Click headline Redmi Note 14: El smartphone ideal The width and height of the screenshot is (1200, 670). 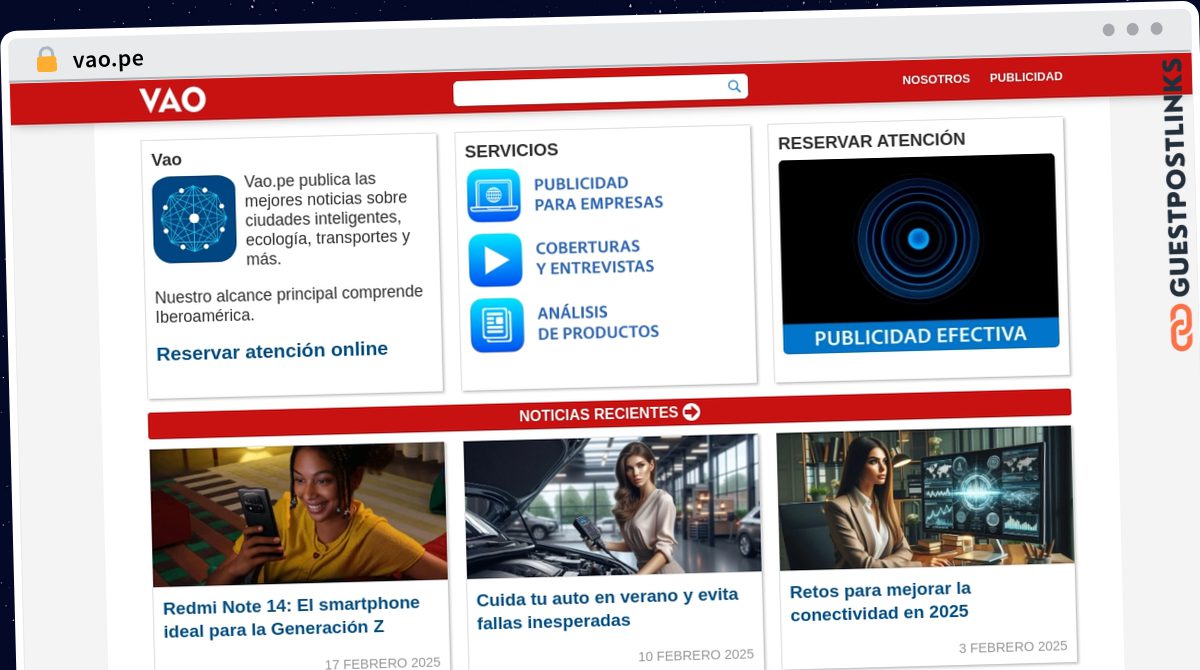coord(291,616)
